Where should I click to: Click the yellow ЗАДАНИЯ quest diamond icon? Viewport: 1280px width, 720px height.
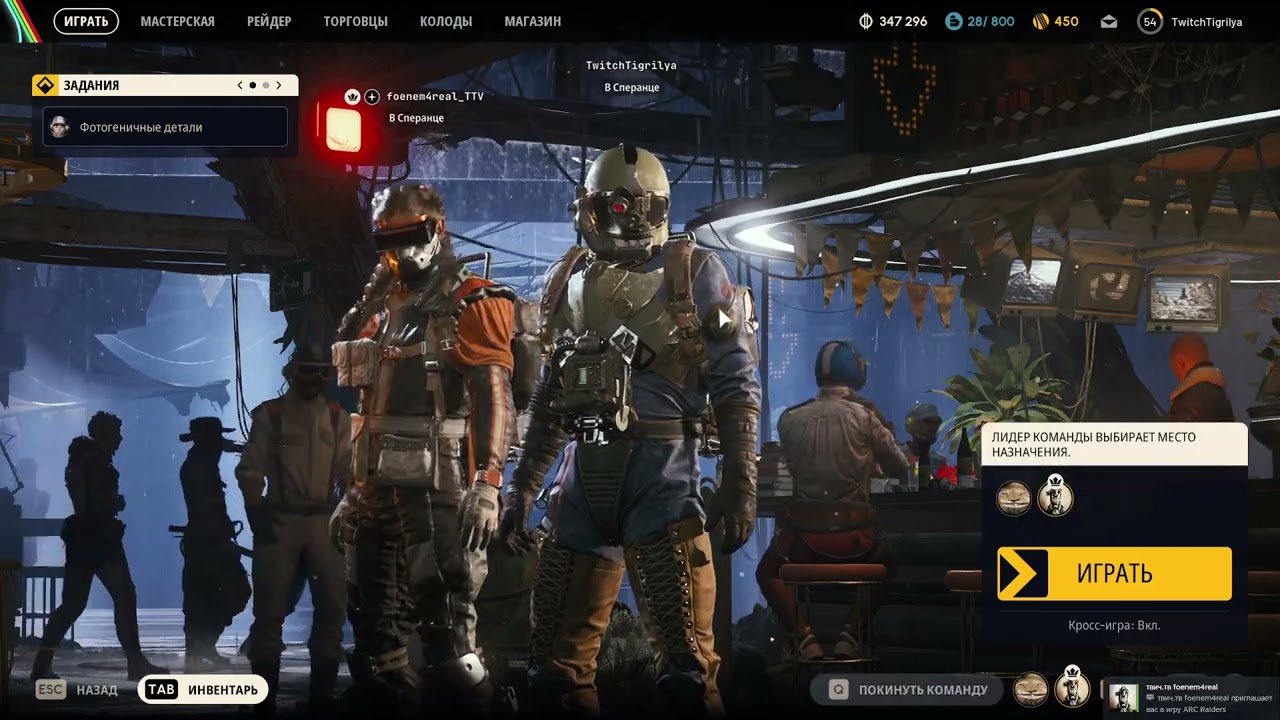[45, 85]
